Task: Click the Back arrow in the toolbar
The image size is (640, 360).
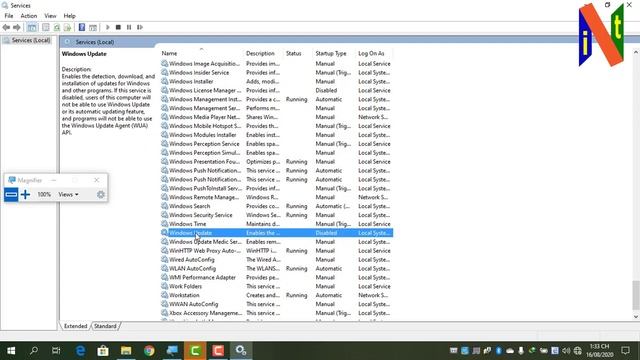Action: tap(6, 27)
